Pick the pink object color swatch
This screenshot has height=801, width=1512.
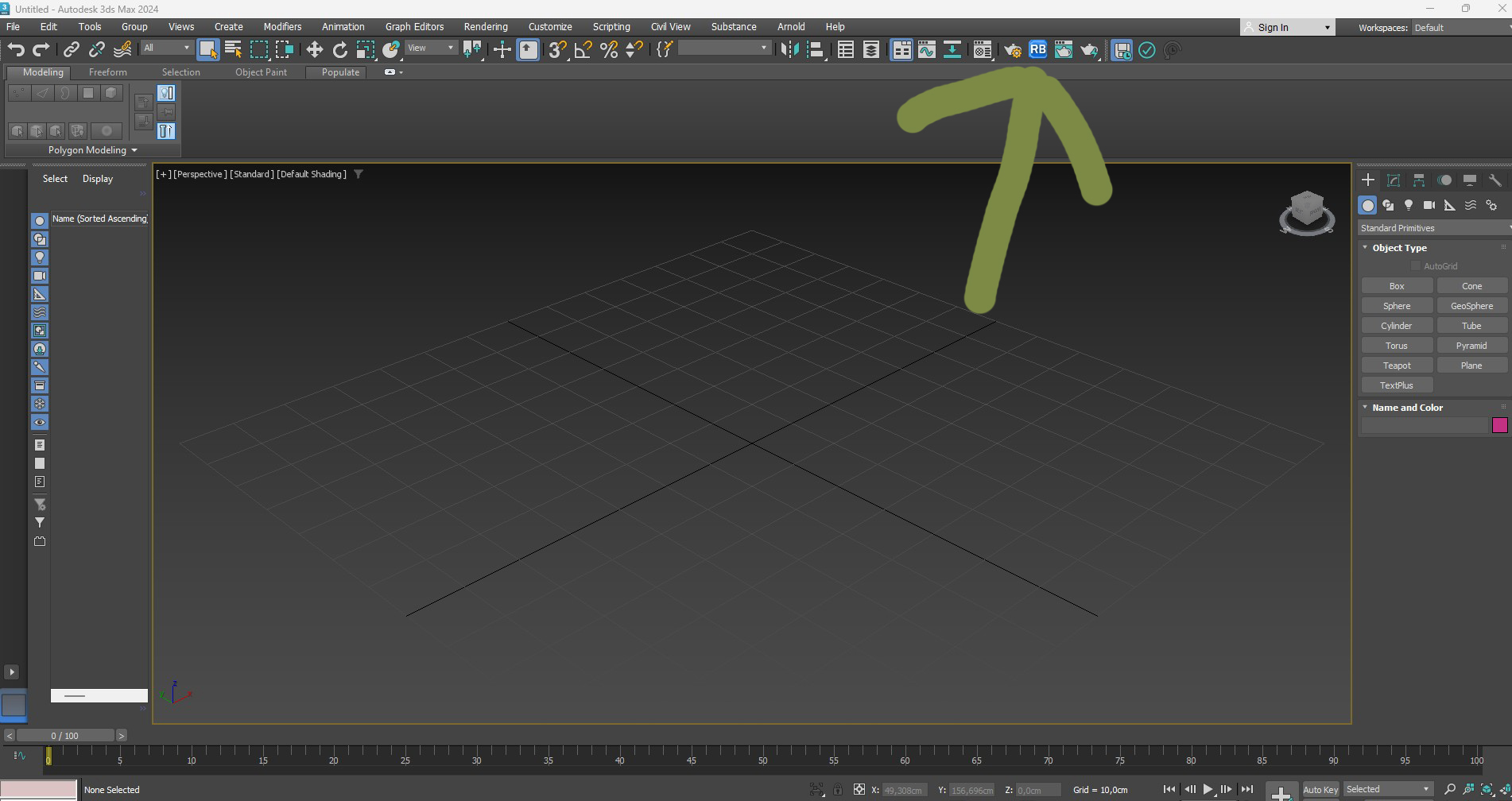point(1500,425)
